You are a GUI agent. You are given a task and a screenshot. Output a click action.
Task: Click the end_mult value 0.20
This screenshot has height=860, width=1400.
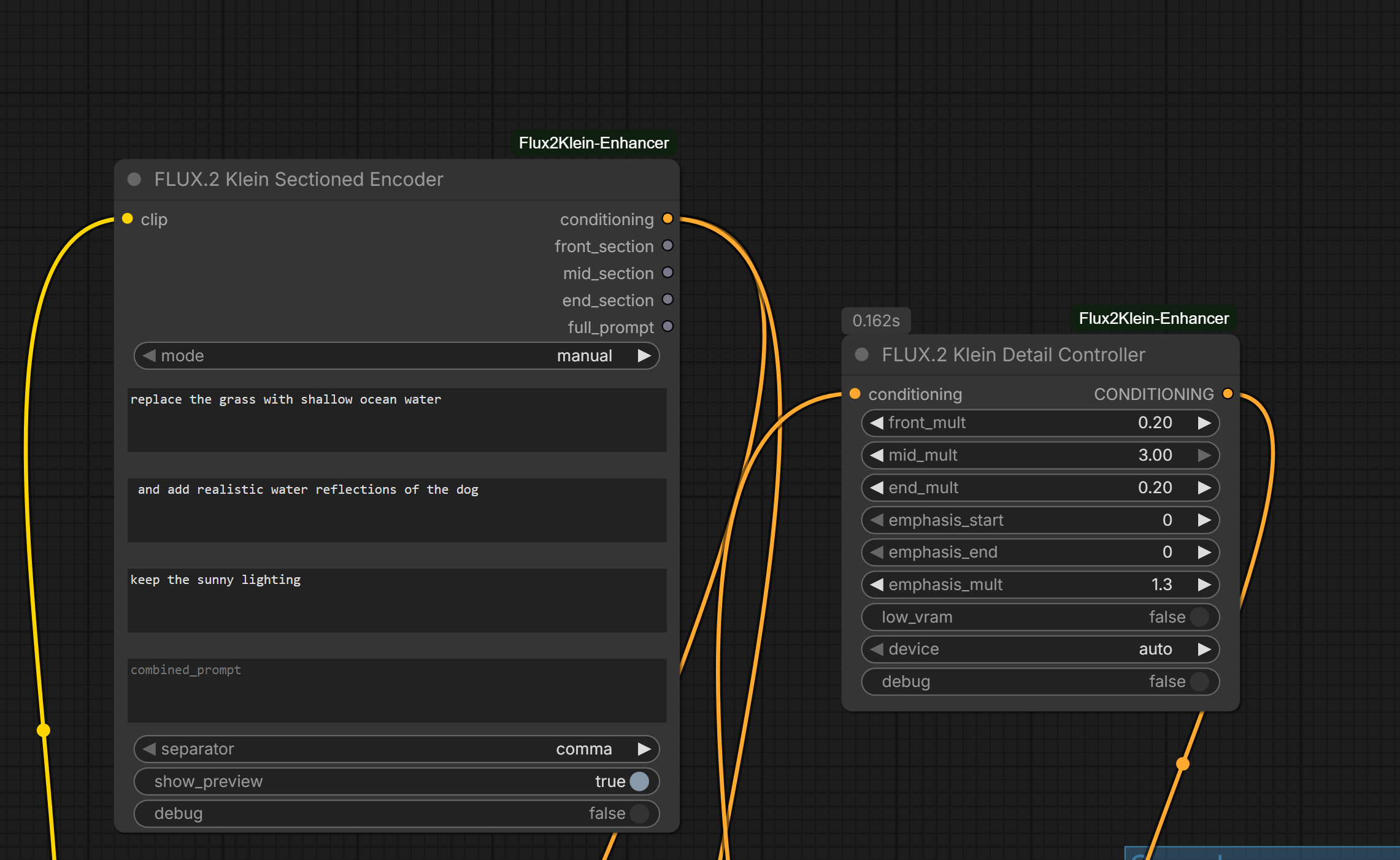pyautogui.click(x=1155, y=488)
